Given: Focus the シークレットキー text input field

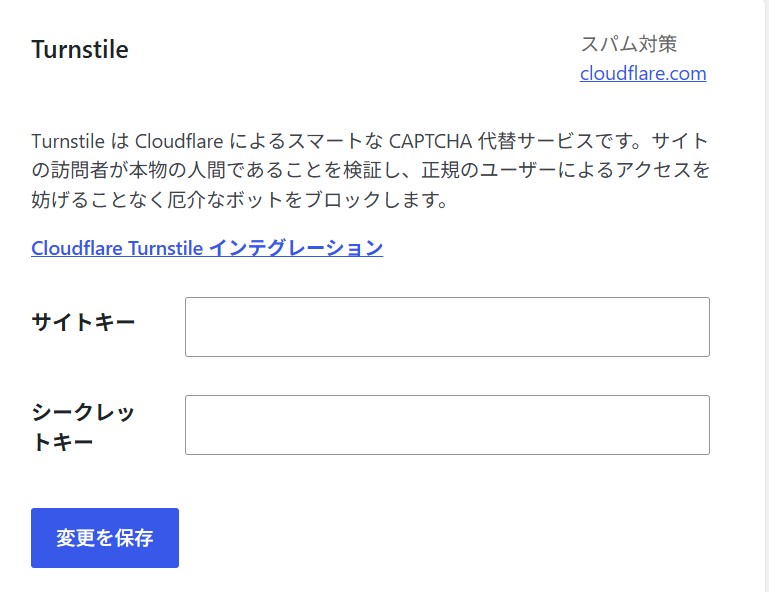Looking at the screenshot, I should (447, 425).
